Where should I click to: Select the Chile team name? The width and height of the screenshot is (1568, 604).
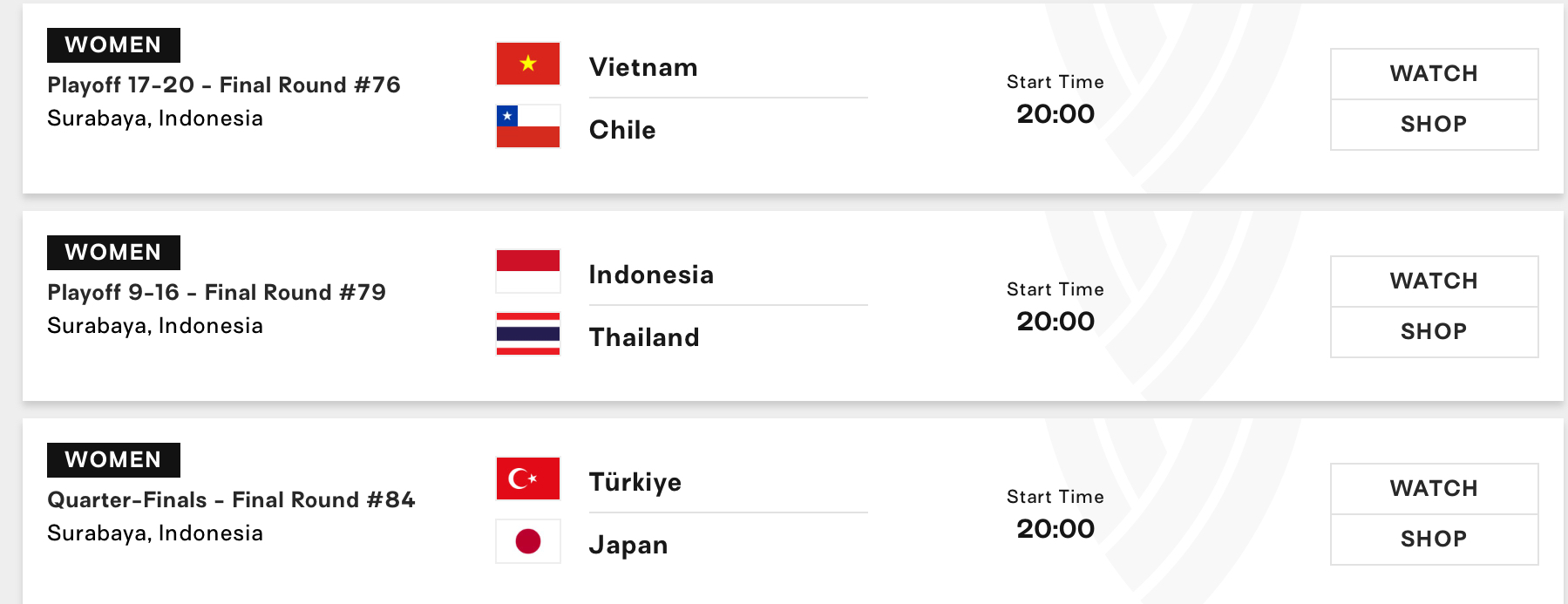click(x=622, y=130)
